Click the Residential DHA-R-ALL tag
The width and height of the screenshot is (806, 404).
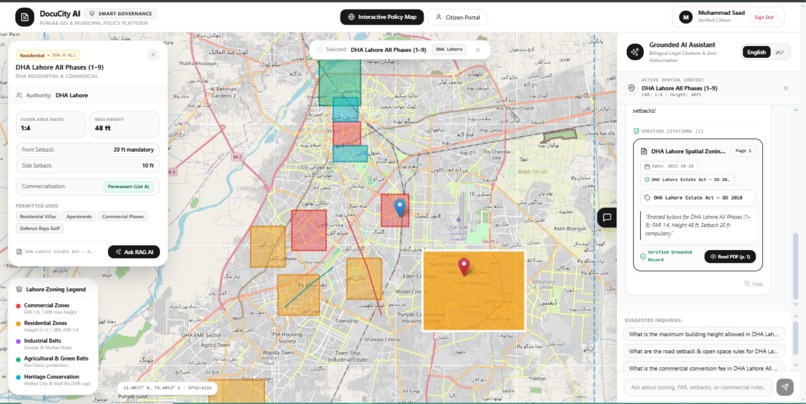click(x=48, y=55)
